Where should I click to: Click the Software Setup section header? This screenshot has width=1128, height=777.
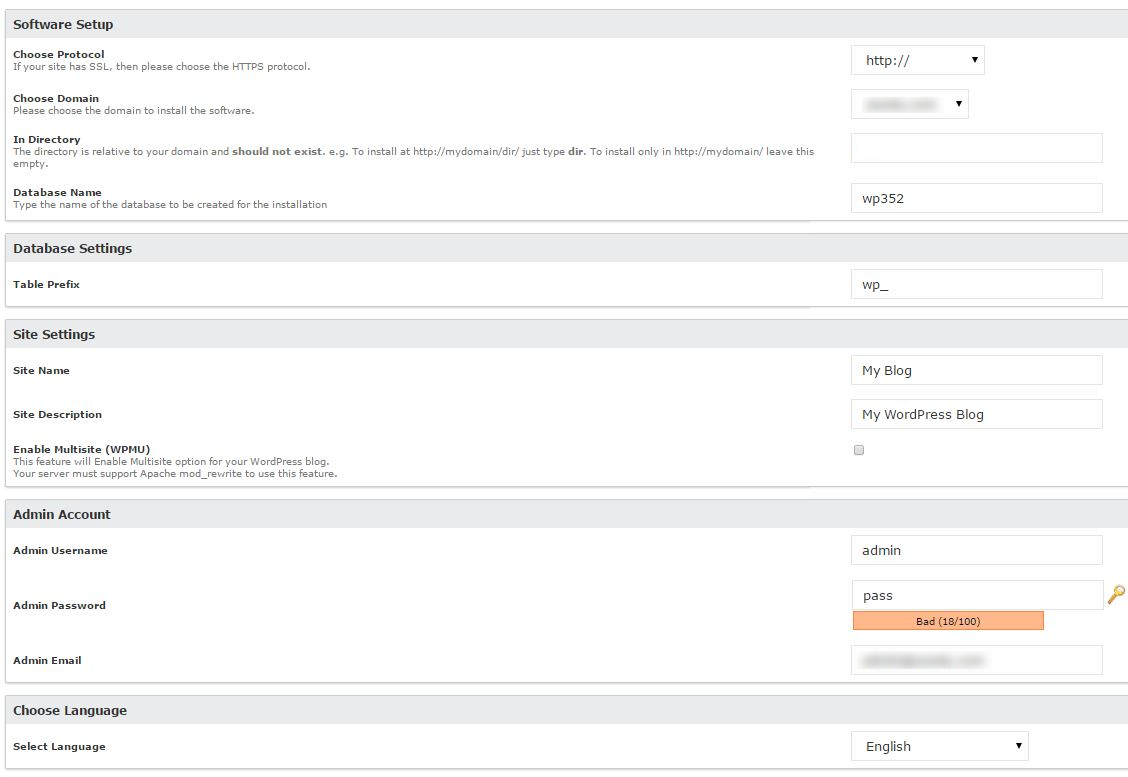click(63, 24)
